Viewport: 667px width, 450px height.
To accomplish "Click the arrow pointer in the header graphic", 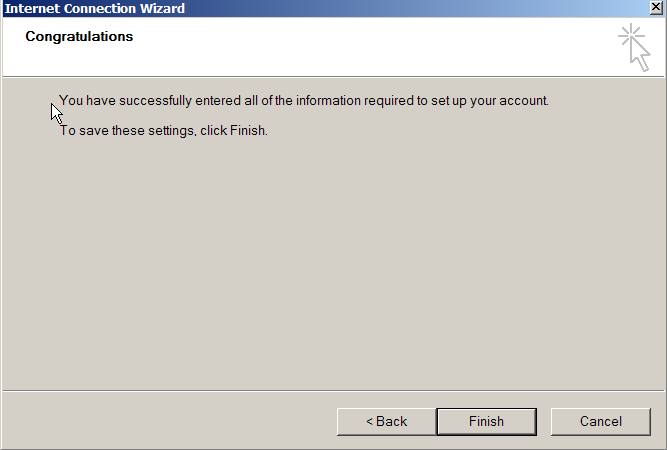I will click(x=640, y=54).
